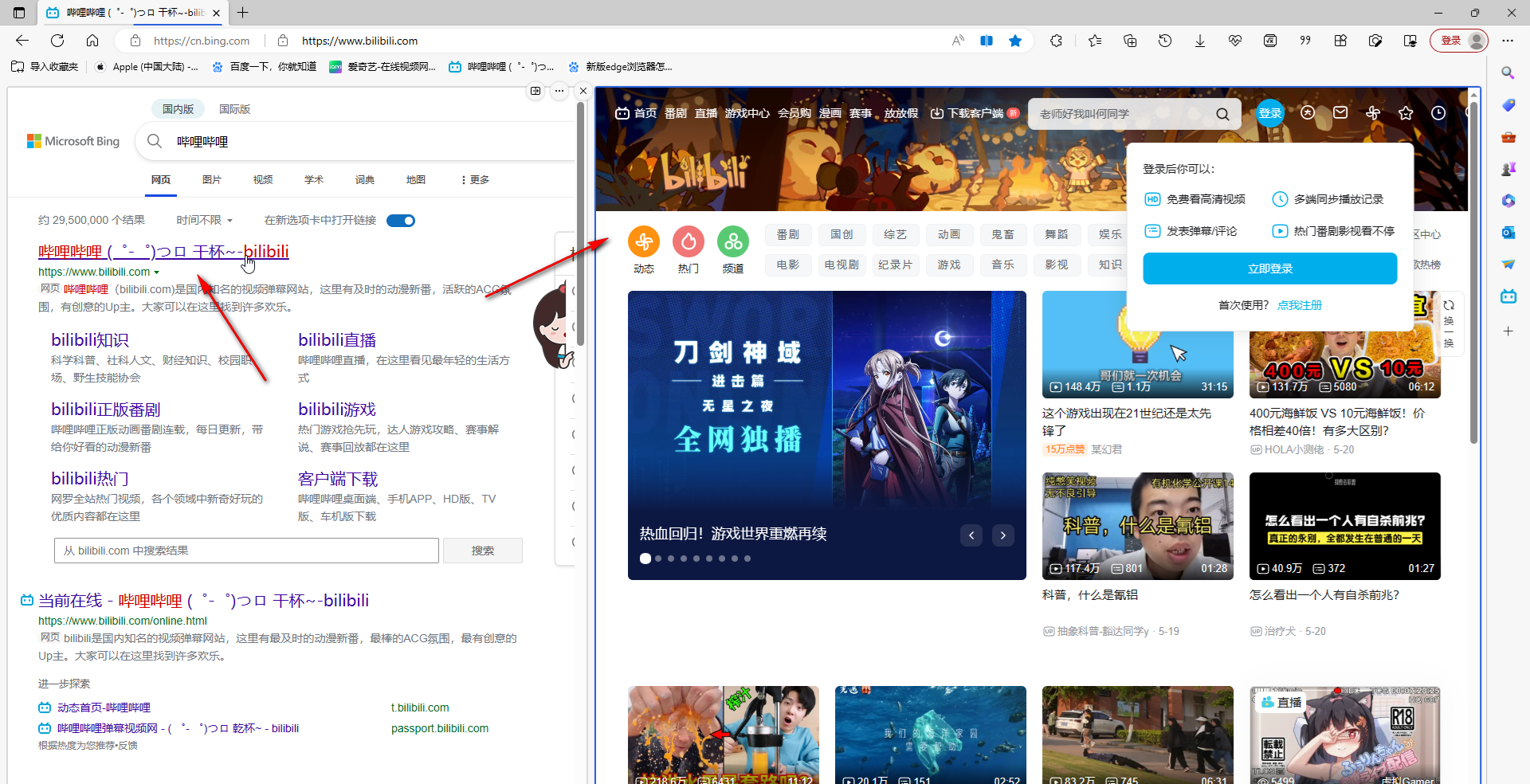The image size is (1530, 784).
Task: Select second carousel pagination dot
Action: [658, 559]
